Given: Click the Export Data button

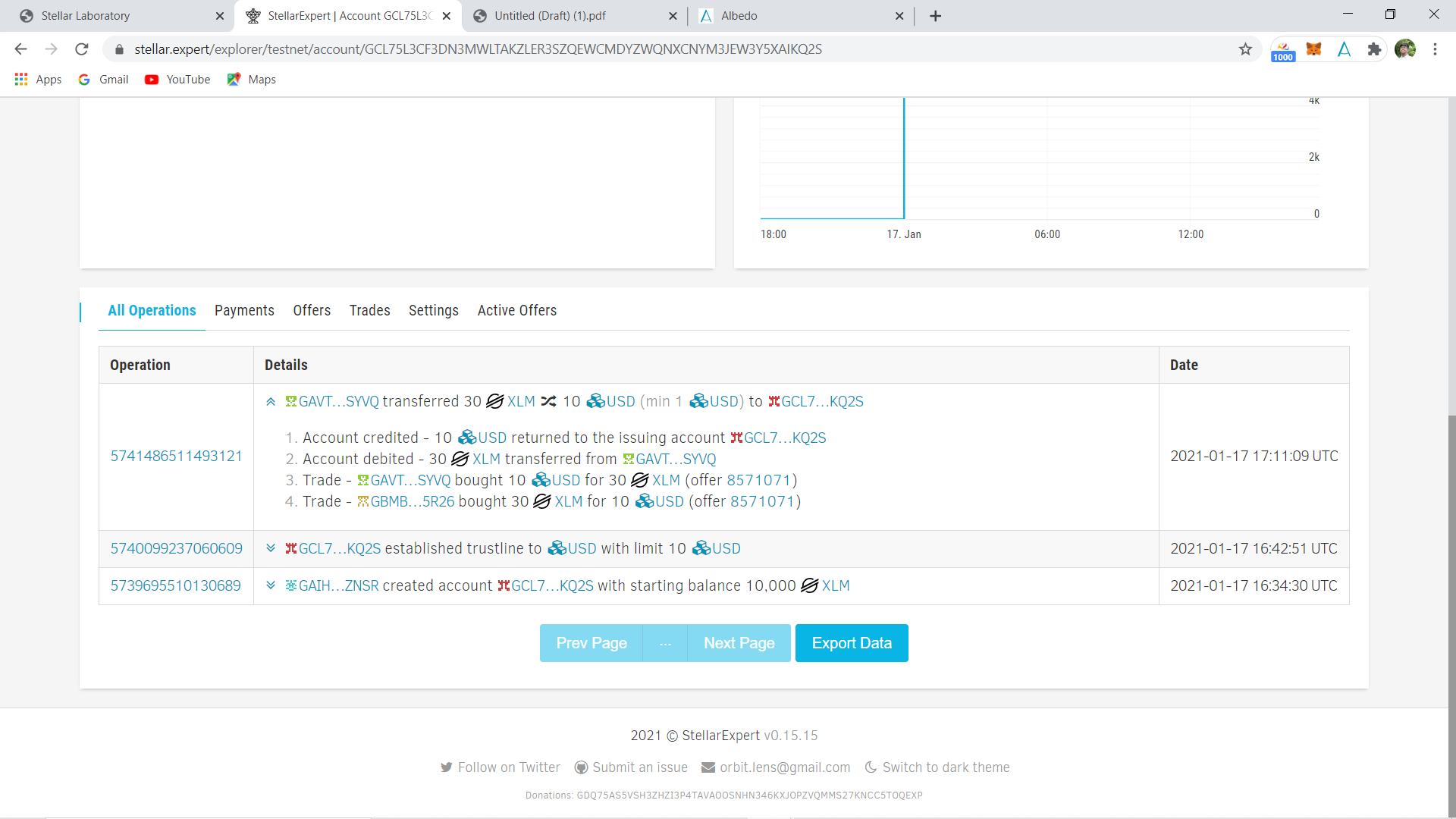Looking at the screenshot, I should 851,643.
